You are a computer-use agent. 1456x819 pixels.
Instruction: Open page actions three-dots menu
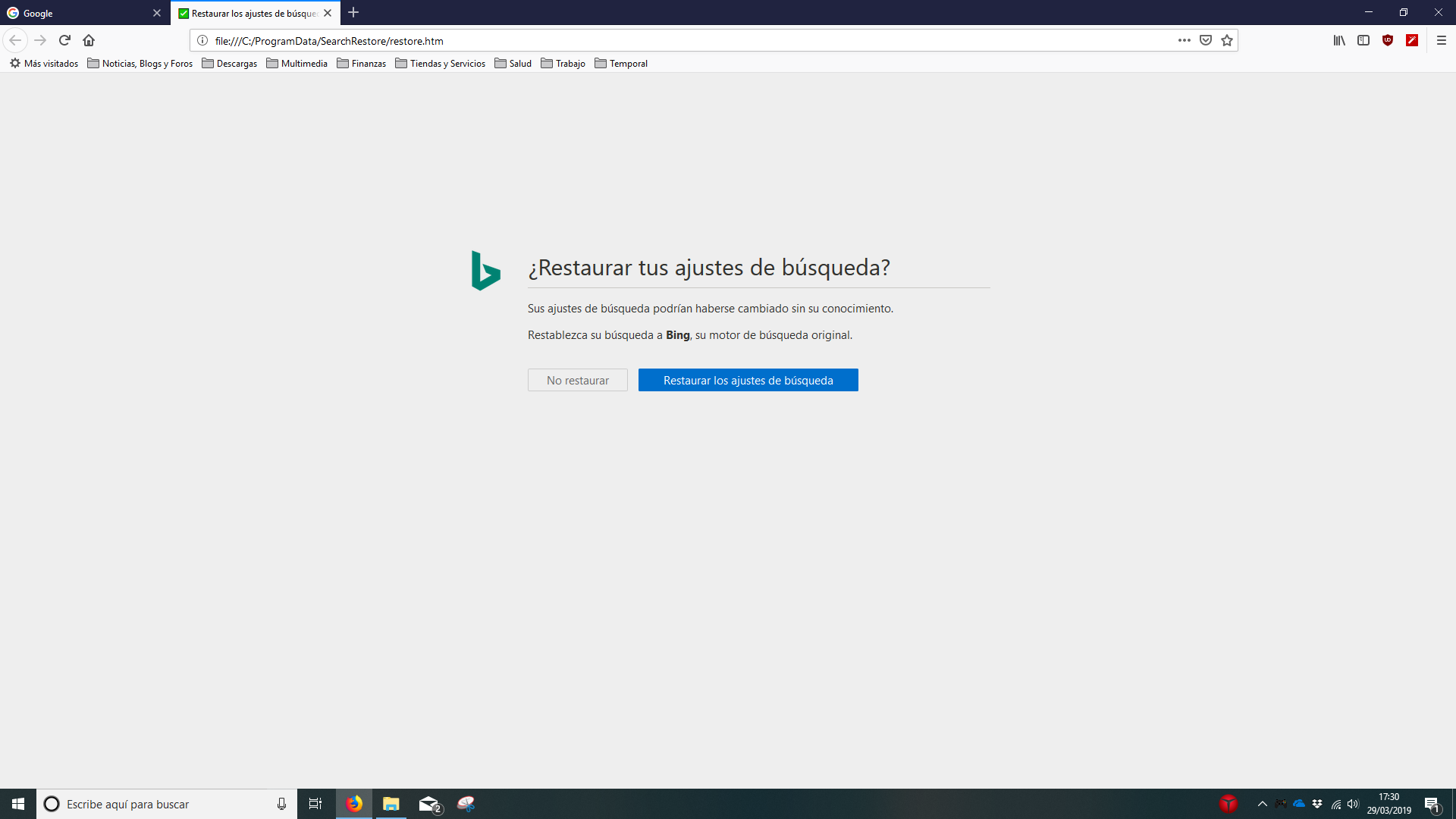1184,40
